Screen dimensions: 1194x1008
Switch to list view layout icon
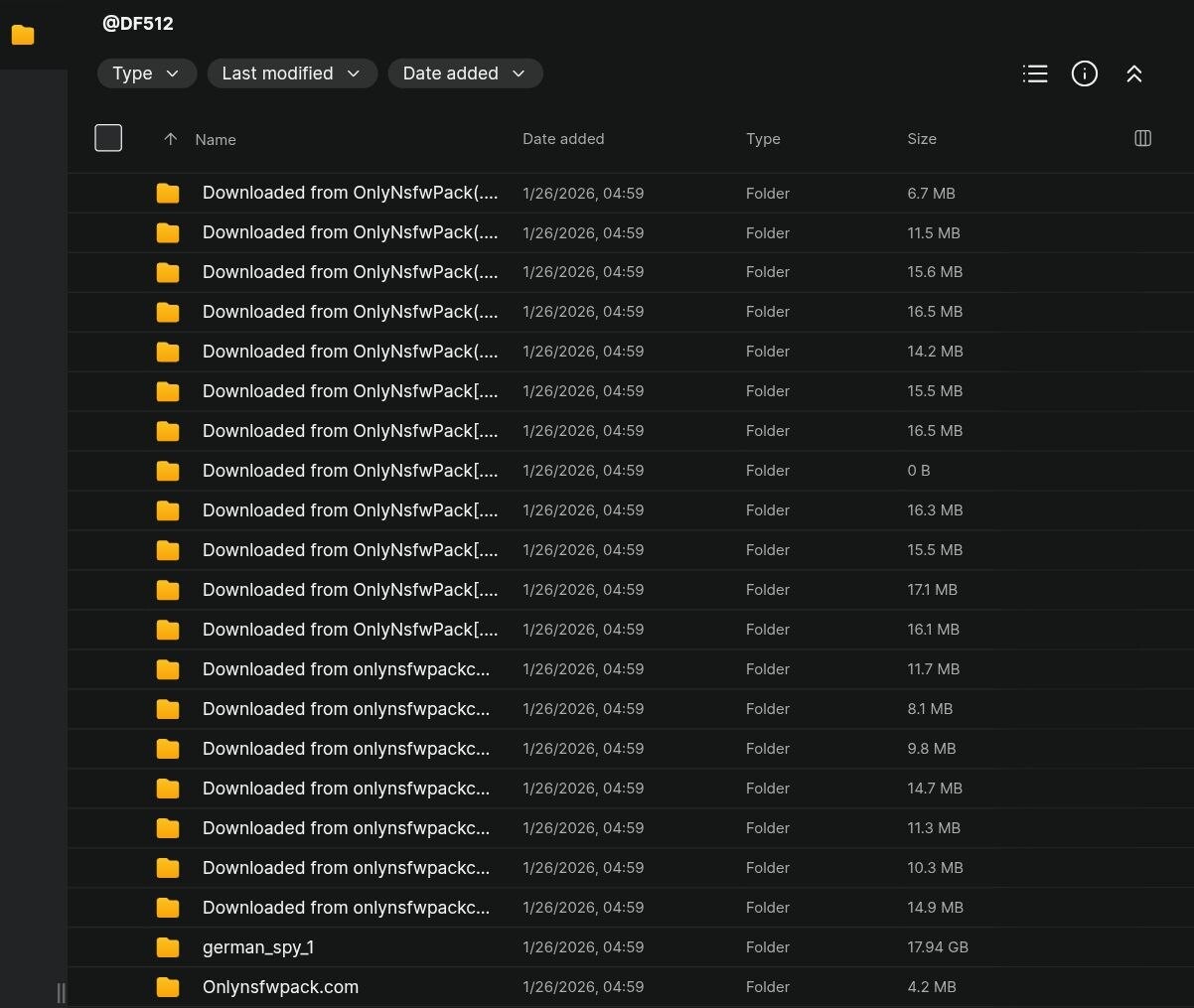tap(1035, 73)
